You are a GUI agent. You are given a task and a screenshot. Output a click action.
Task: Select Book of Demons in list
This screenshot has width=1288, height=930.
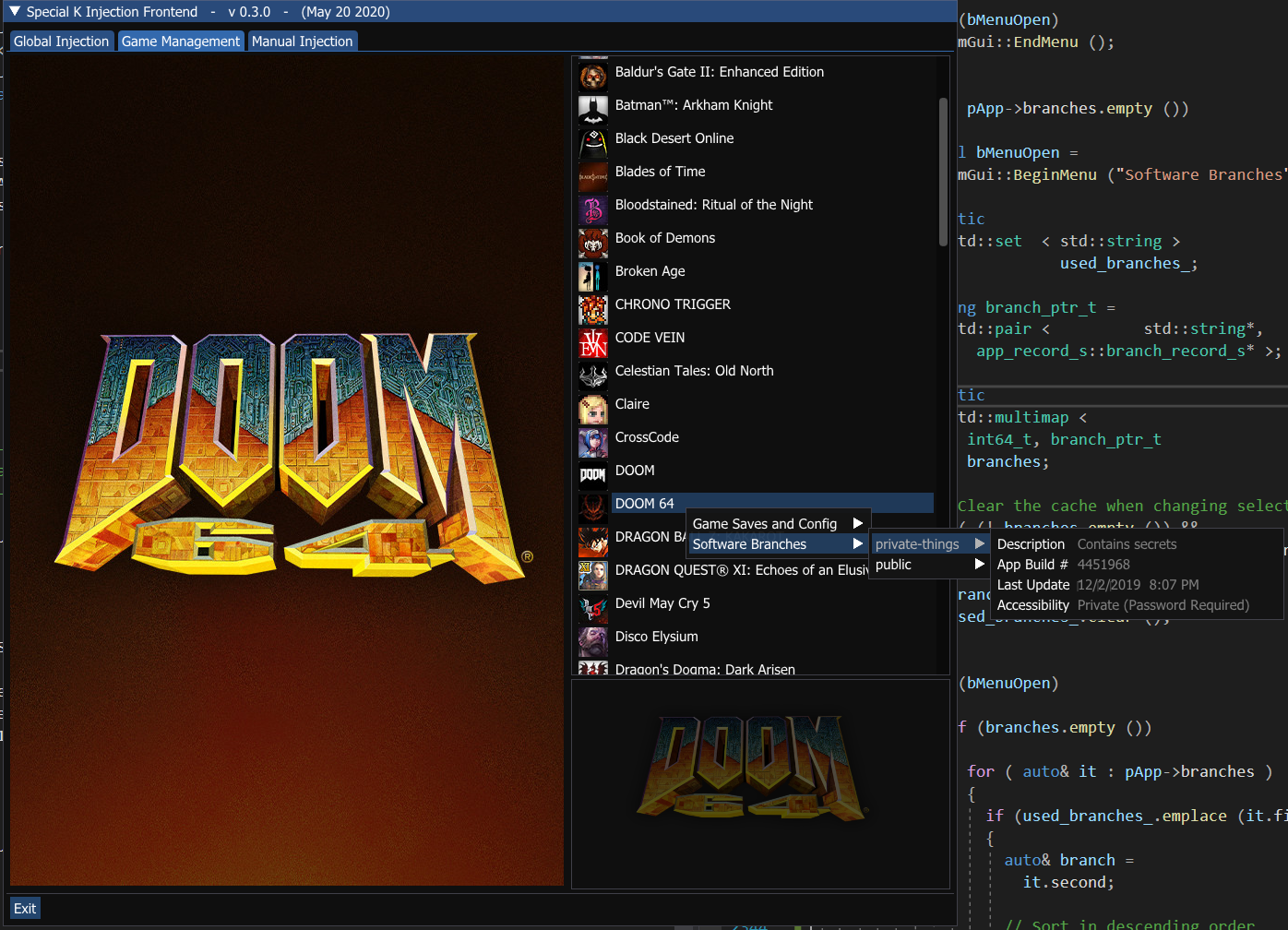pos(665,238)
